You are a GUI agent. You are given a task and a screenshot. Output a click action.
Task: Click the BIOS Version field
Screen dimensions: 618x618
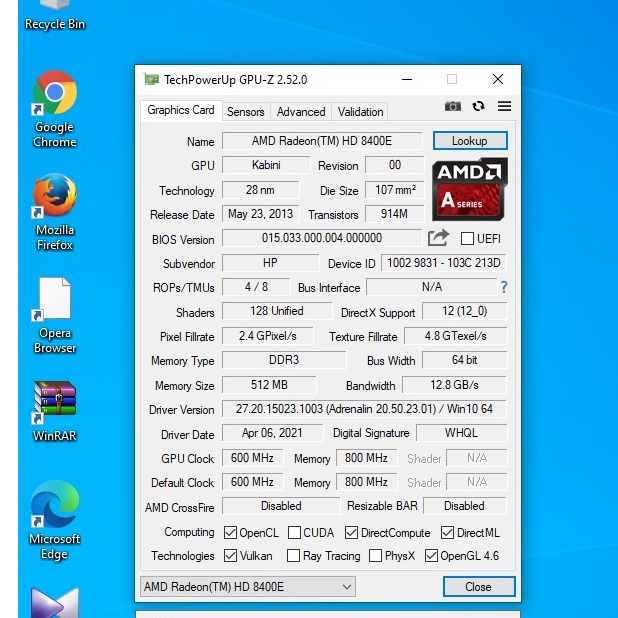click(x=322, y=238)
